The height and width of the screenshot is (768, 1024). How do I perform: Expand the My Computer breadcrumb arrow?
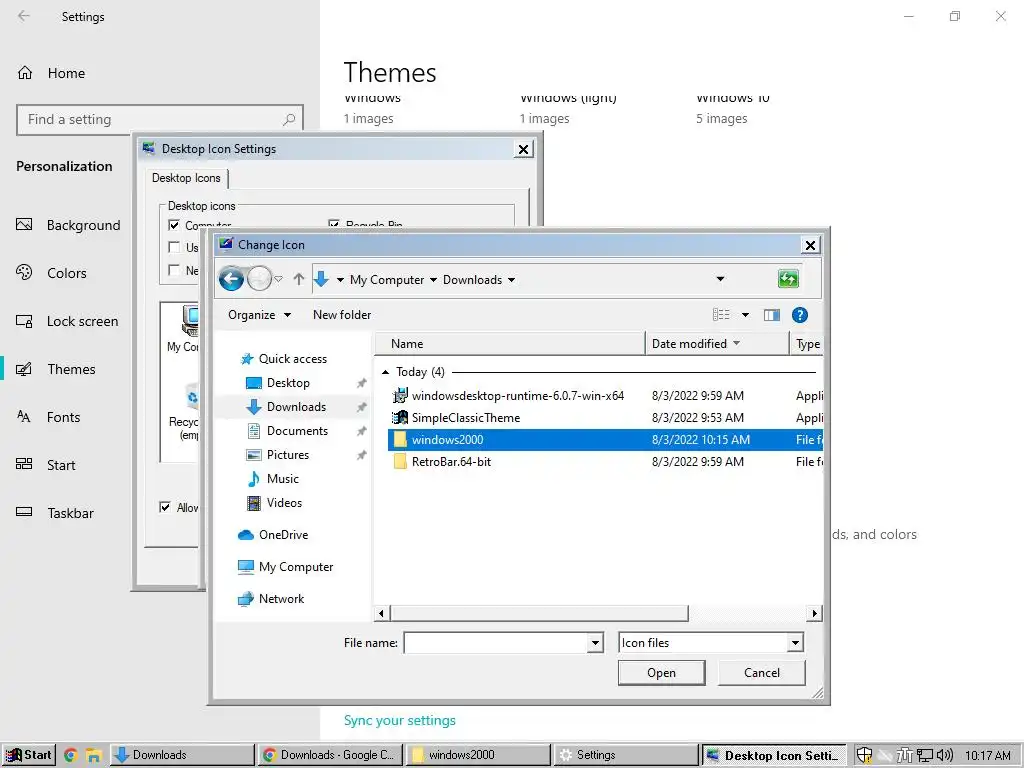[x=433, y=280]
